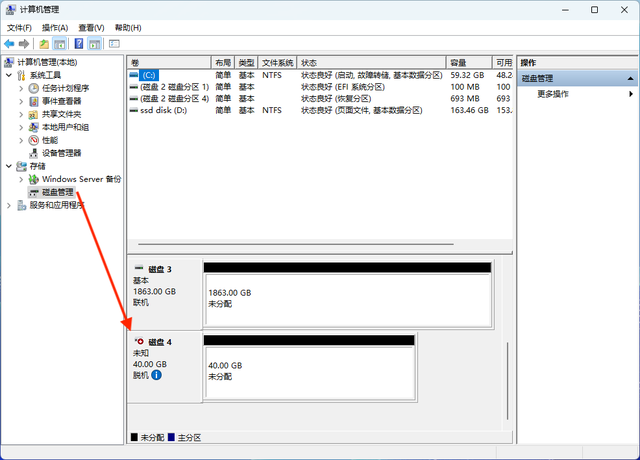The height and width of the screenshot is (460, 640).
Task: Expand the 任务计划程序 node
Action: coord(21,88)
